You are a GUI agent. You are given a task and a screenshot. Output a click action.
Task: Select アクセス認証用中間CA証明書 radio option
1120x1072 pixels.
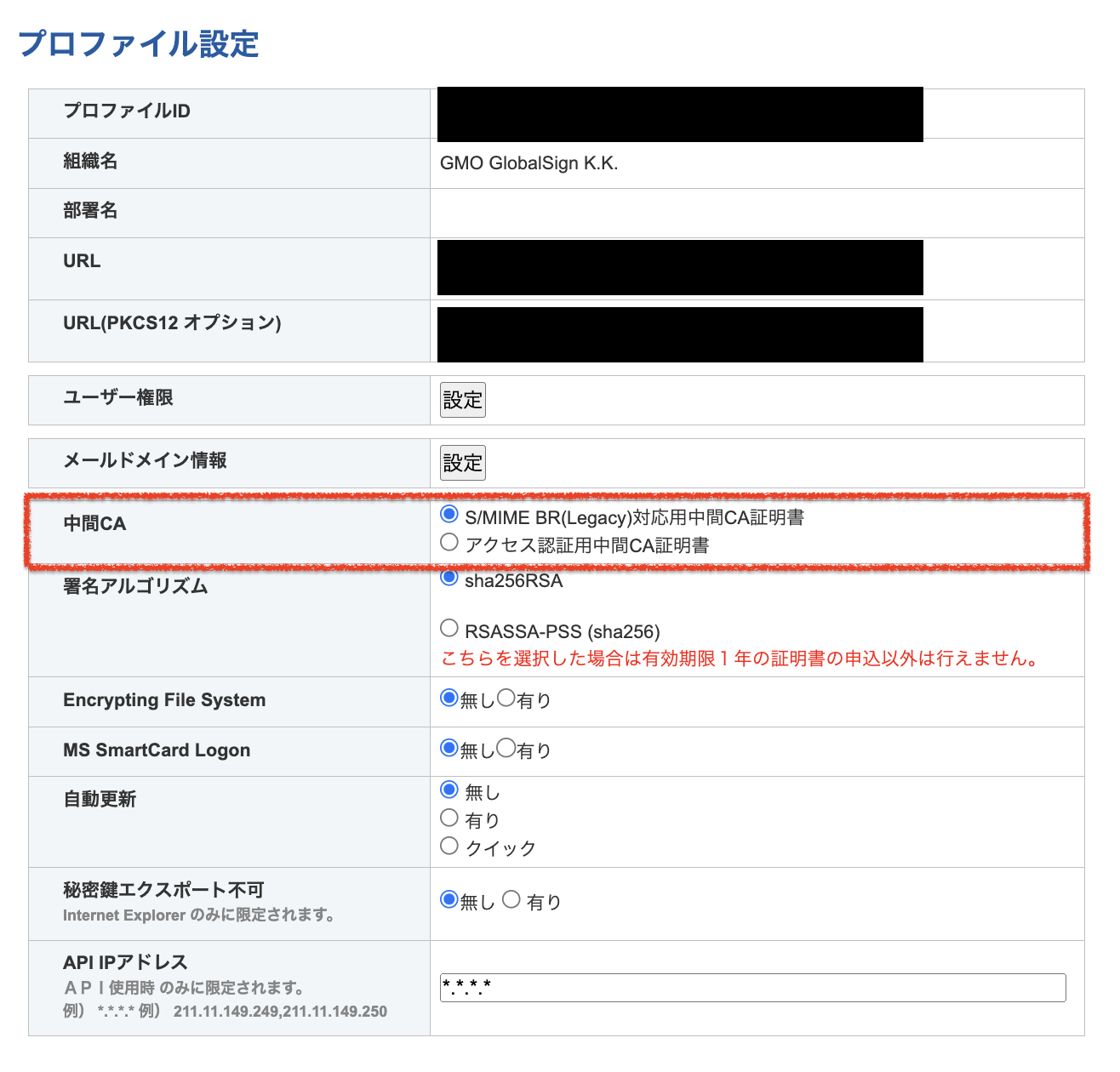click(x=449, y=543)
